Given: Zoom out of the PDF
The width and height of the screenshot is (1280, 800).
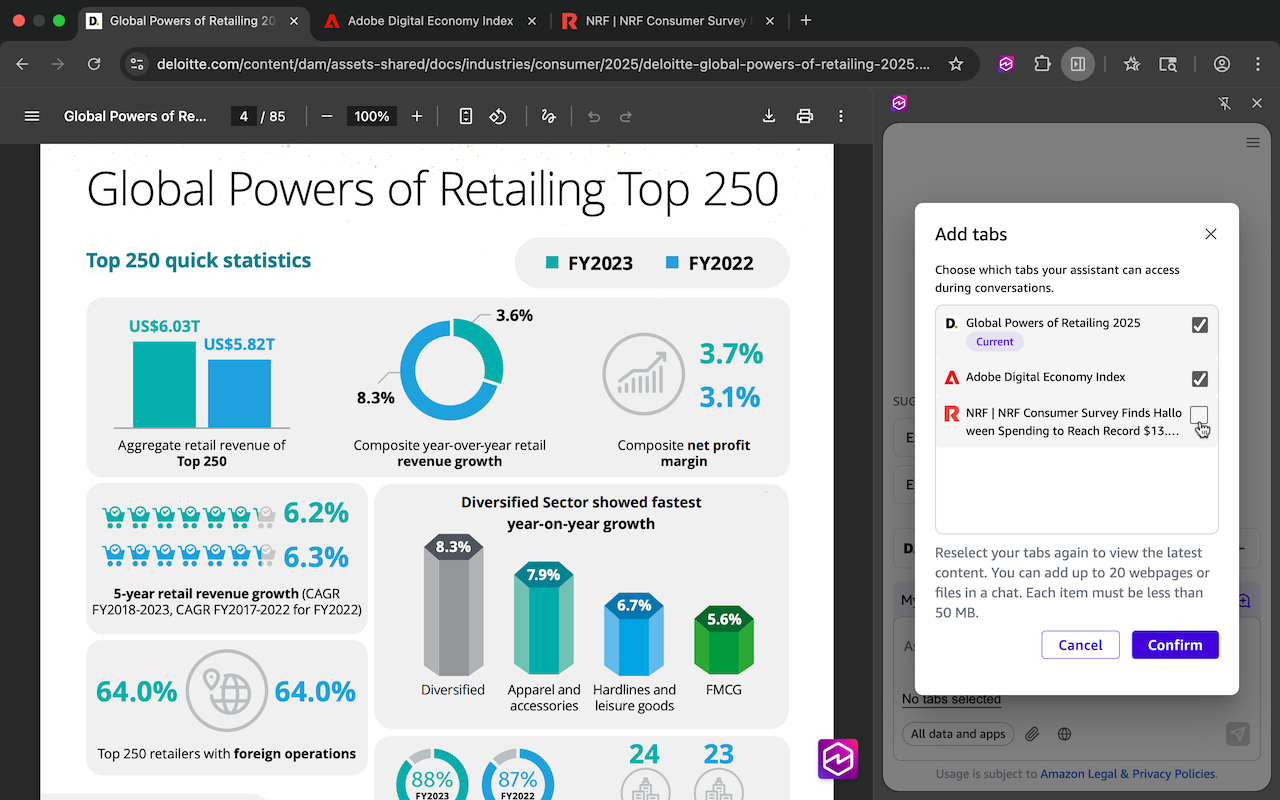Looking at the screenshot, I should tap(327, 116).
